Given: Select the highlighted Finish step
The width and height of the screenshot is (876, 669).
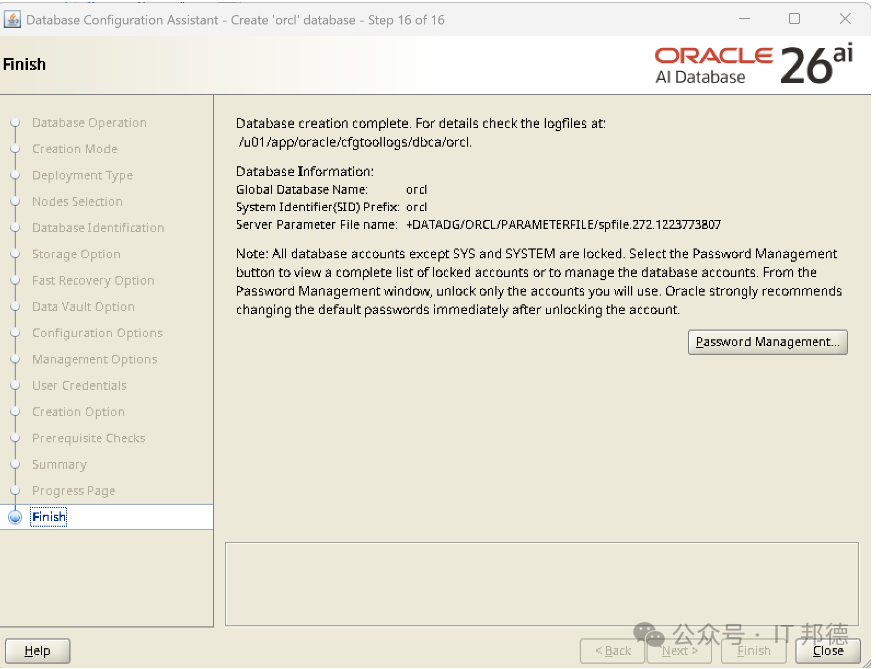Looking at the screenshot, I should click(49, 516).
